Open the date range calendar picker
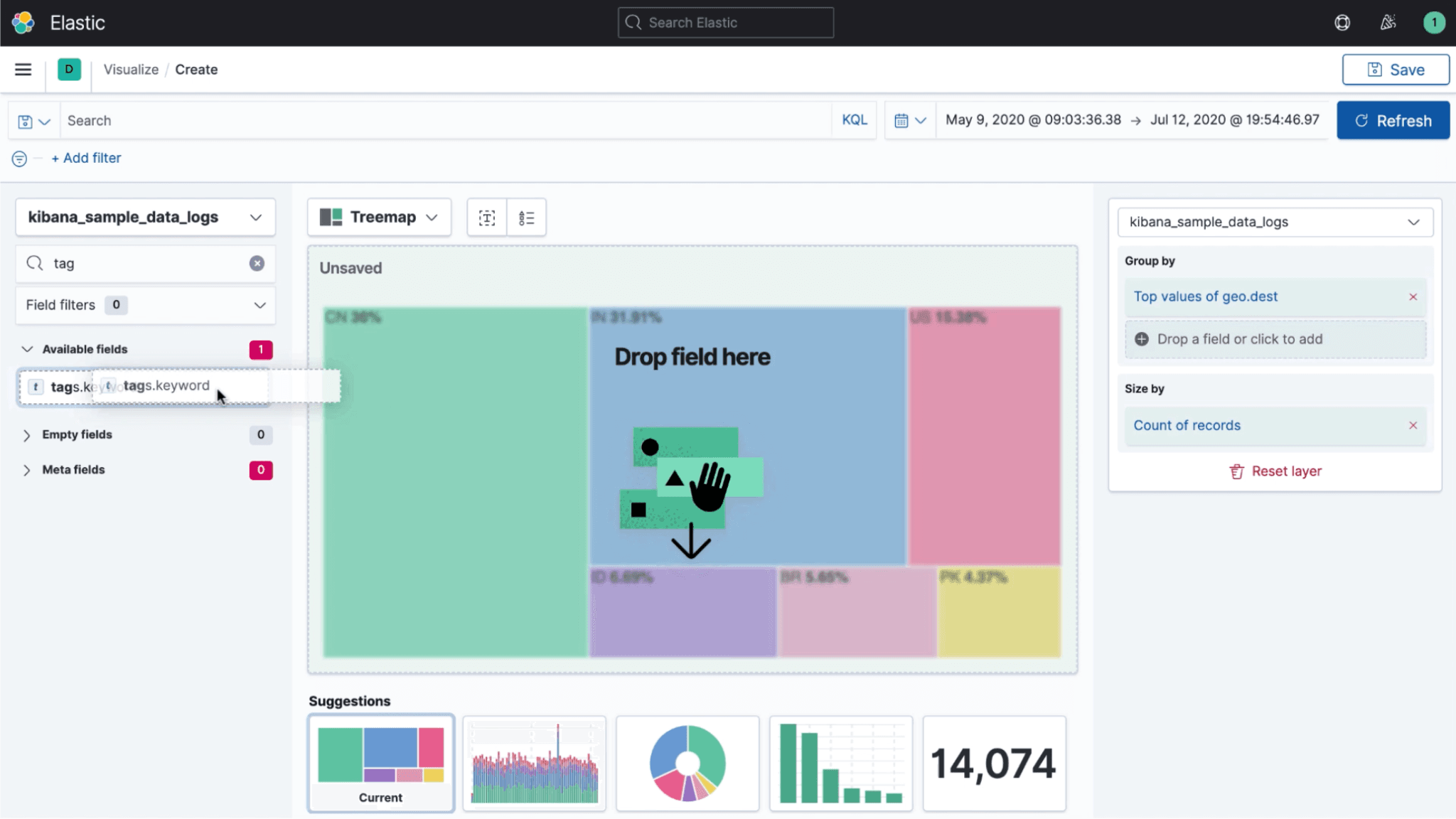 coord(910,119)
